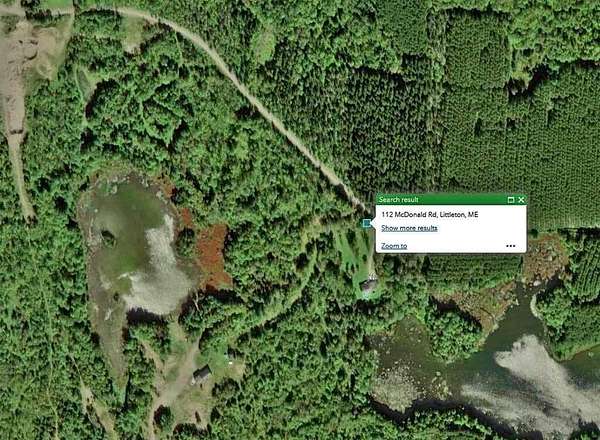The height and width of the screenshot is (440, 600).
Task: Close the Search result popup
Action: [521, 200]
